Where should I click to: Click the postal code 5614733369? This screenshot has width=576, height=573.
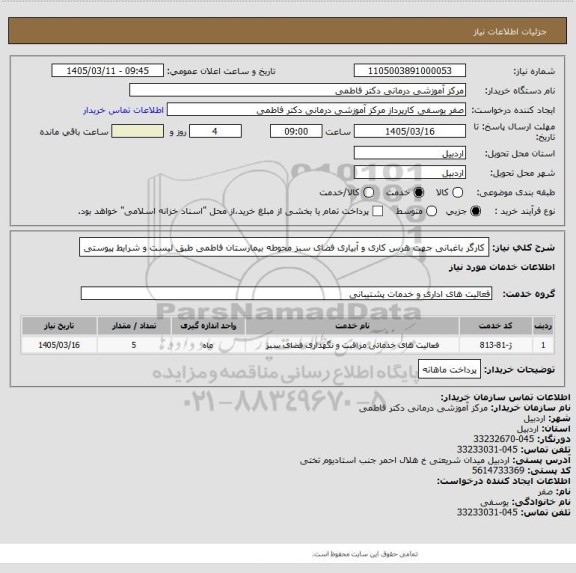click(498, 470)
